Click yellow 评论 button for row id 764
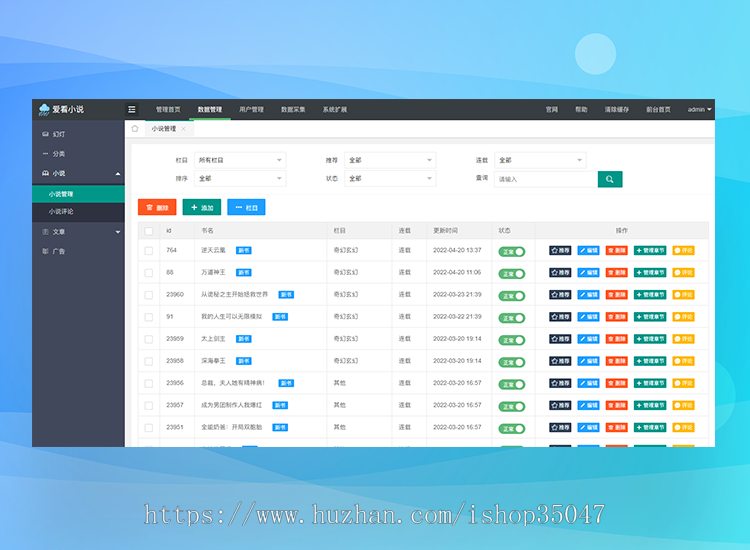The height and width of the screenshot is (550, 750). 683,250
